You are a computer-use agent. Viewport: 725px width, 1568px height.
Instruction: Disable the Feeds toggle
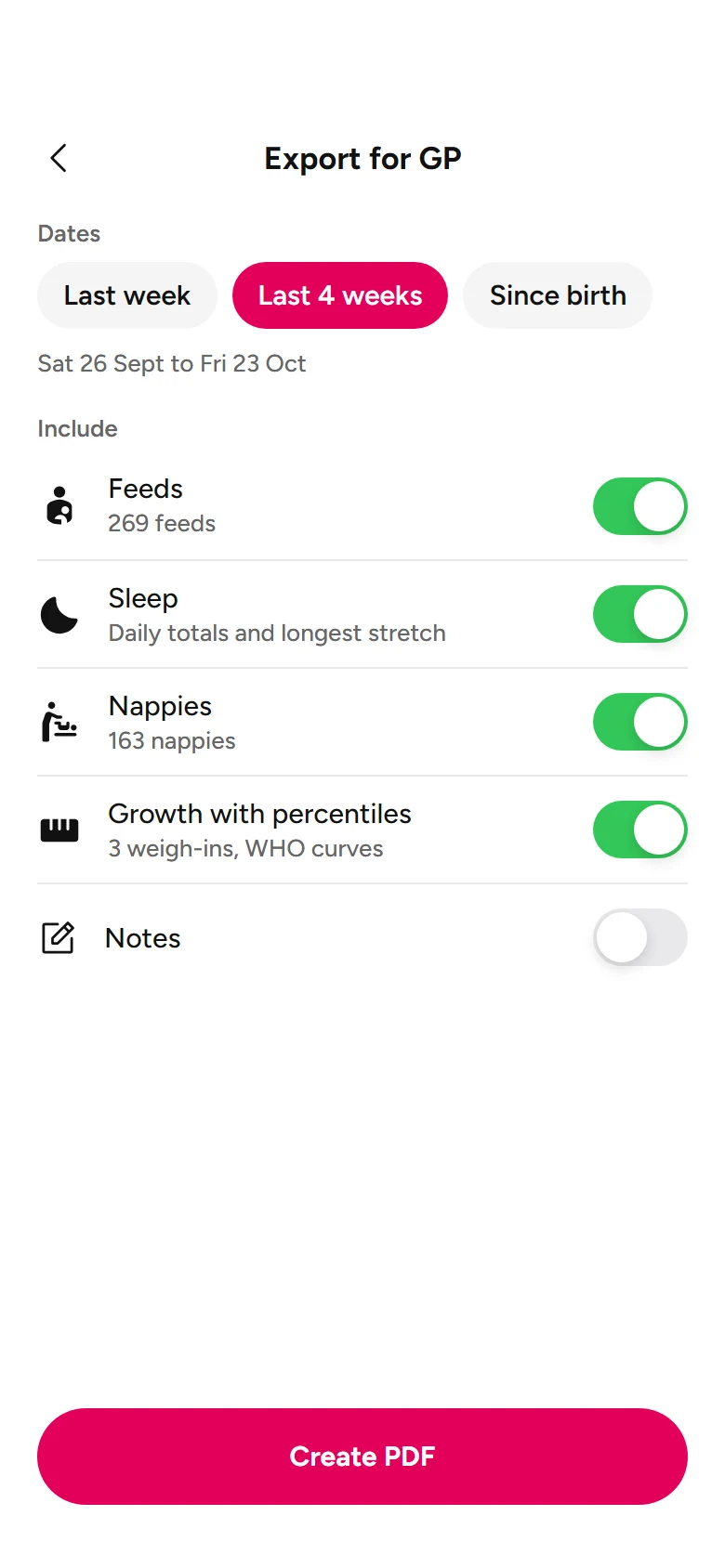coord(640,506)
